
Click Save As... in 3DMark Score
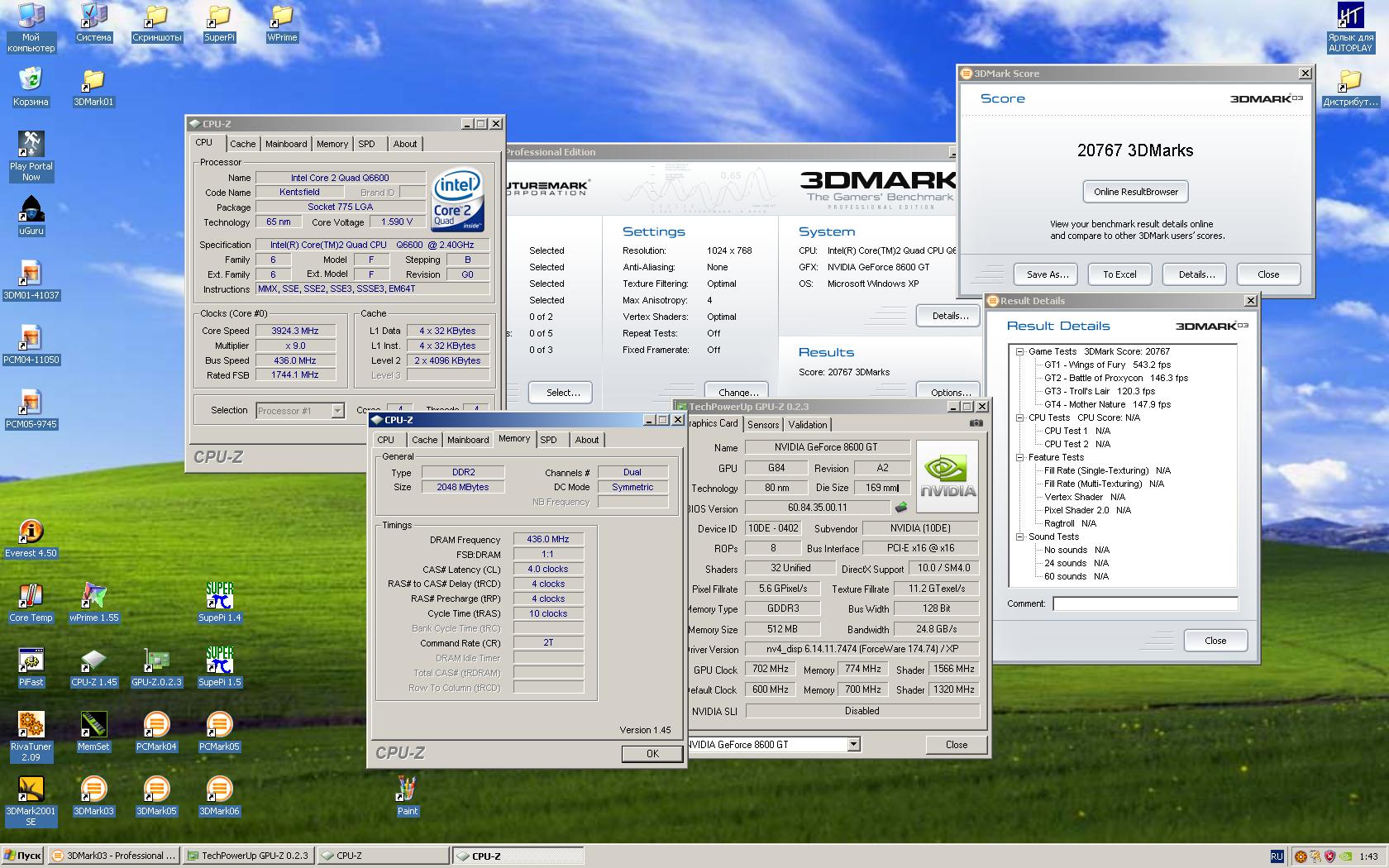tap(1048, 274)
